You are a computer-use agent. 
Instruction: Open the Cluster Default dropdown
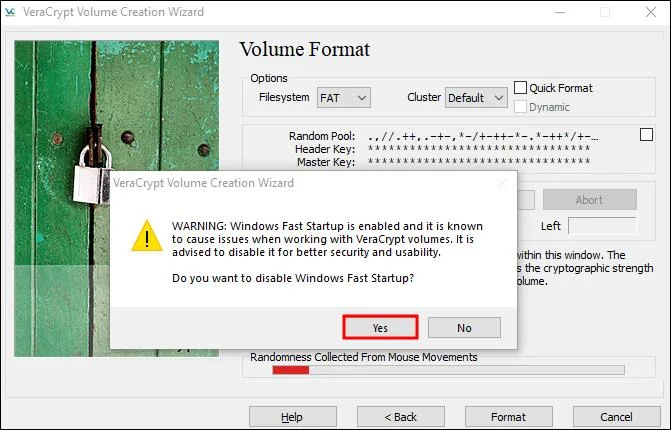point(476,98)
